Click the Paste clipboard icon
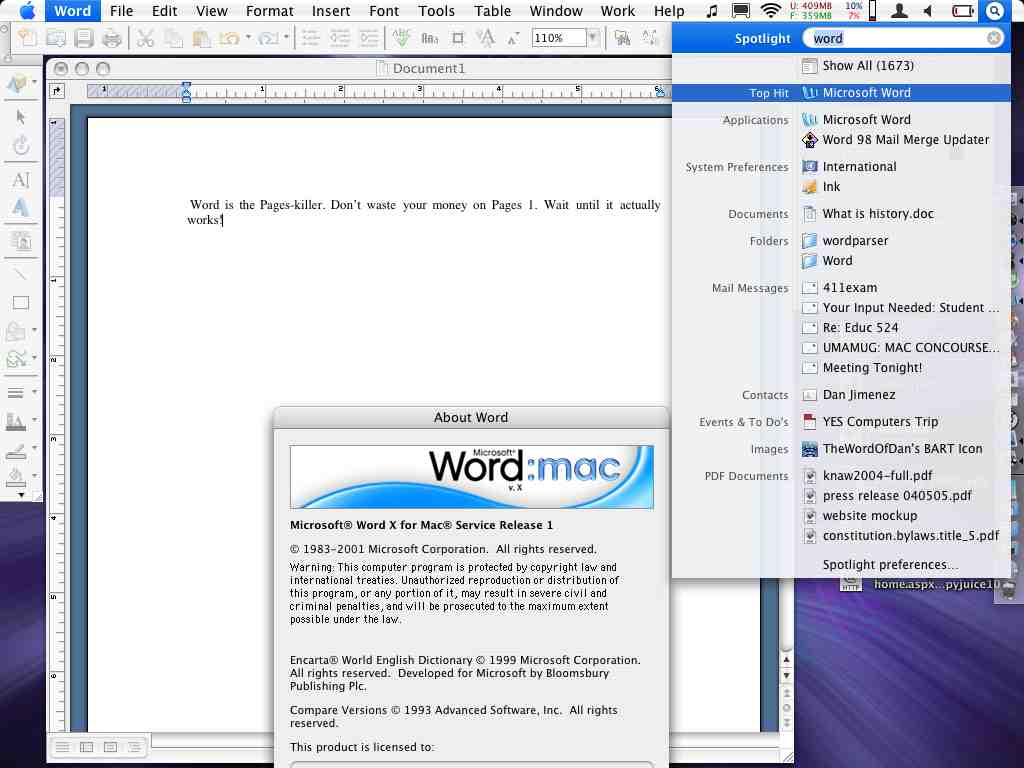The width and height of the screenshot is (1024, 768). [201, 39]
